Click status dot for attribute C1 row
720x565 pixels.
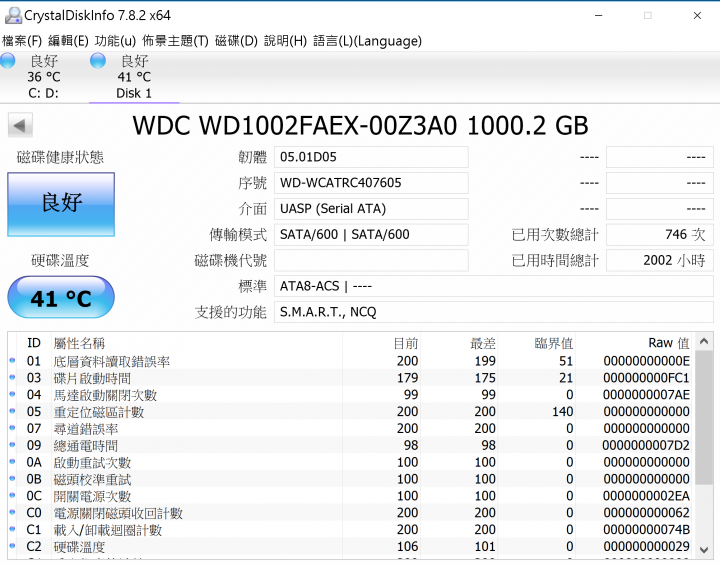[12, 529]
